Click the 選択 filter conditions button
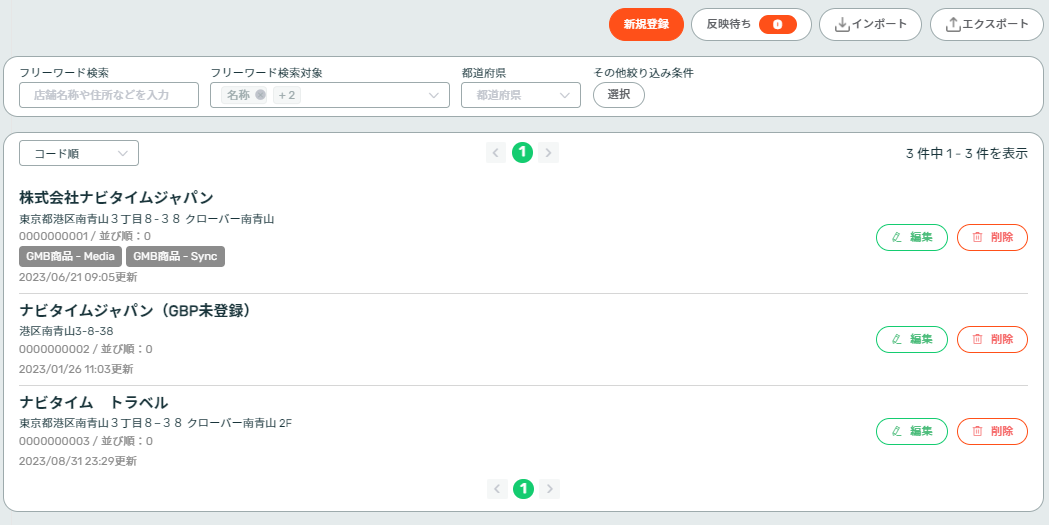Viewport: 1049px width, 525px height. point(619,95)
